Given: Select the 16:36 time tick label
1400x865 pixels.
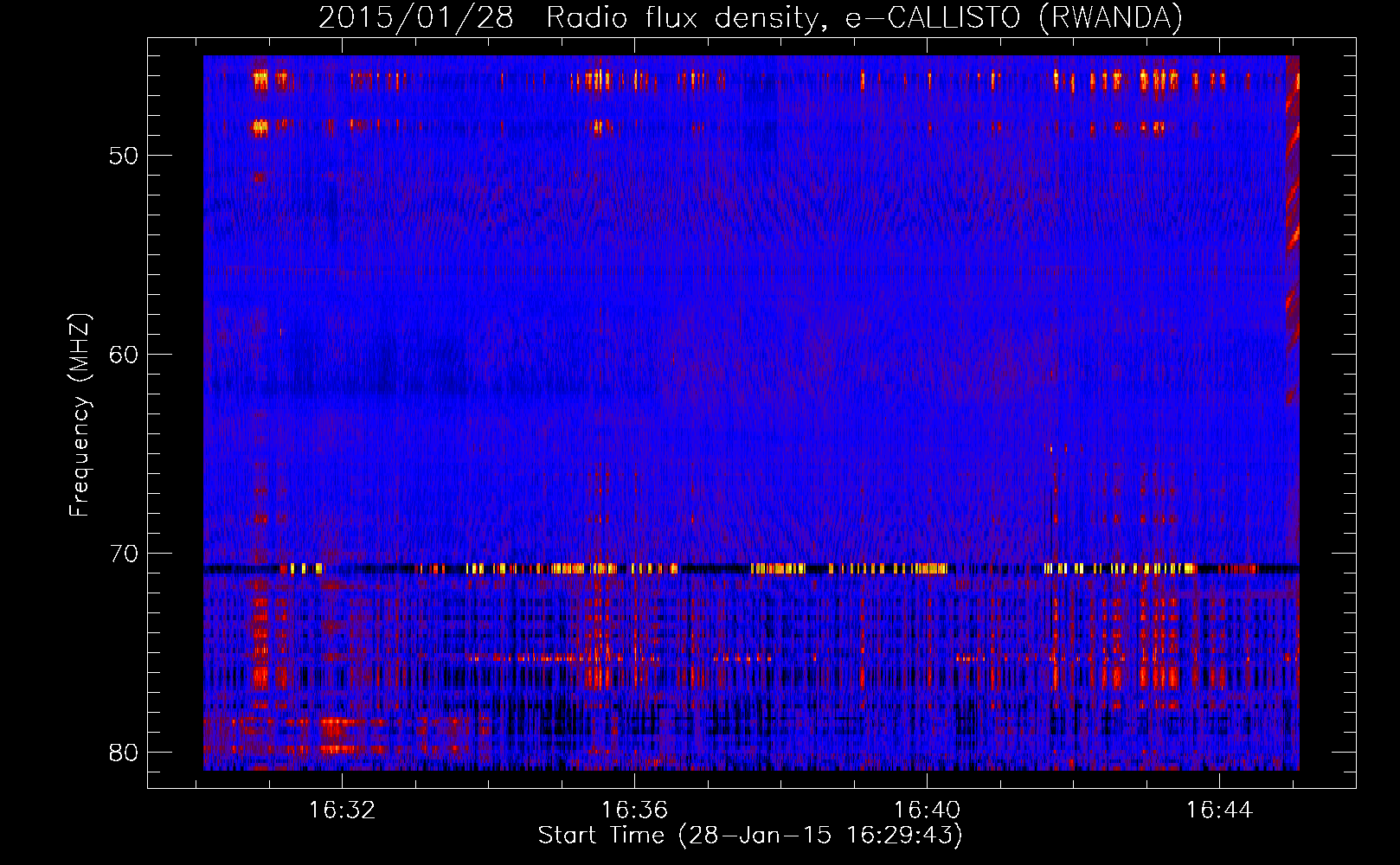Looking at the screenshot, I should click(635, 810).
